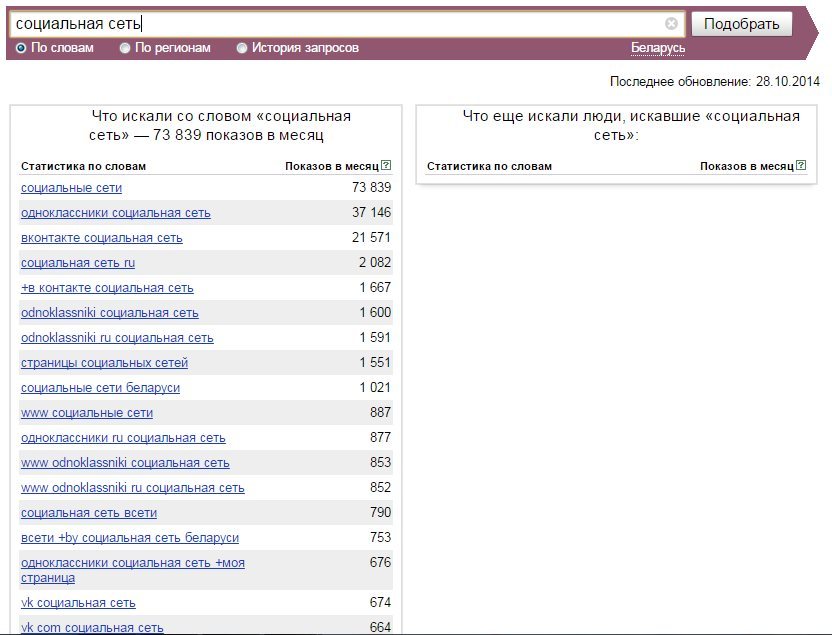832x635 pixels.
Task: Open the «vk социальная сеть» link
Action: (x=78, y=603)
